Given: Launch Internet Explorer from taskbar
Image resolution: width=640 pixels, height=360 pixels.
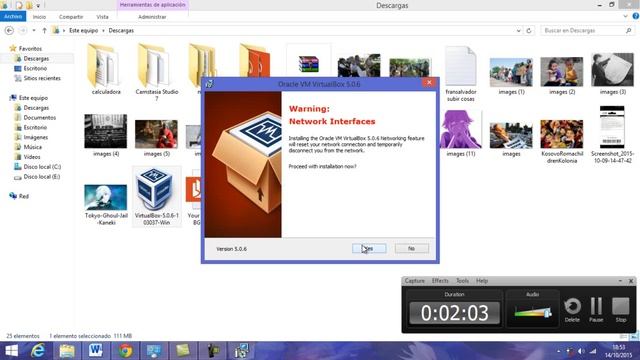Looking at the screenshot, I should coord(38,351).
